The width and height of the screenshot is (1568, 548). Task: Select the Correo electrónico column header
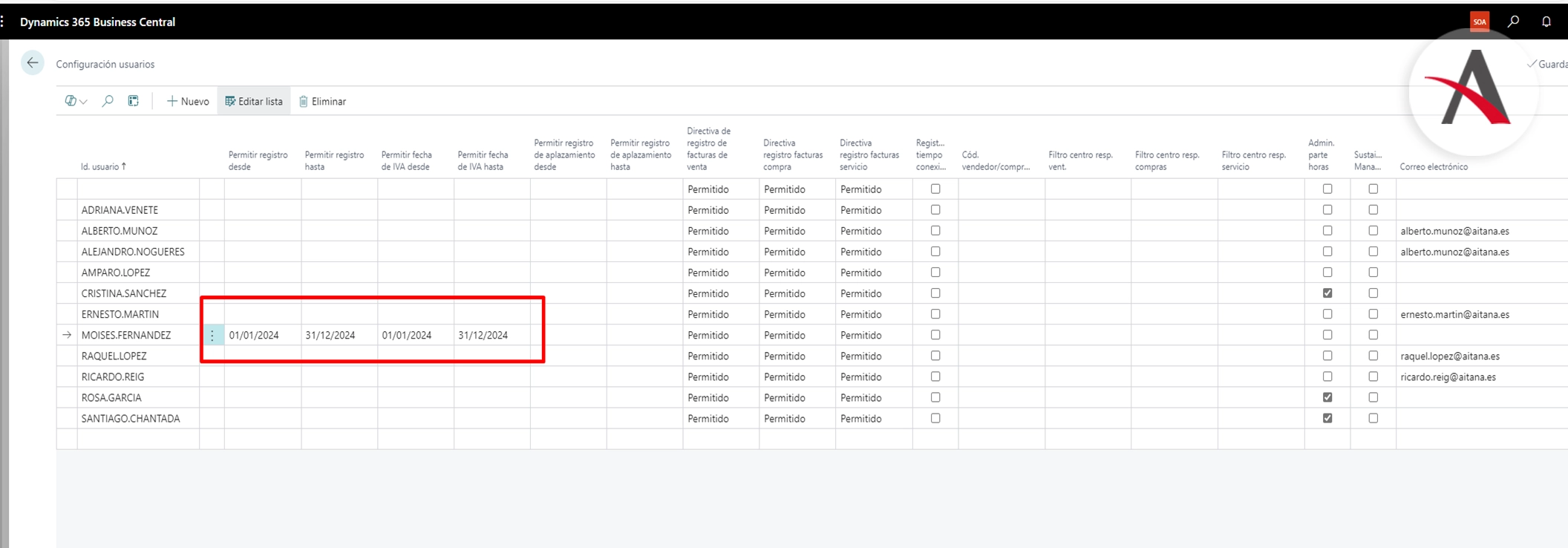(x=1434, y=166)
